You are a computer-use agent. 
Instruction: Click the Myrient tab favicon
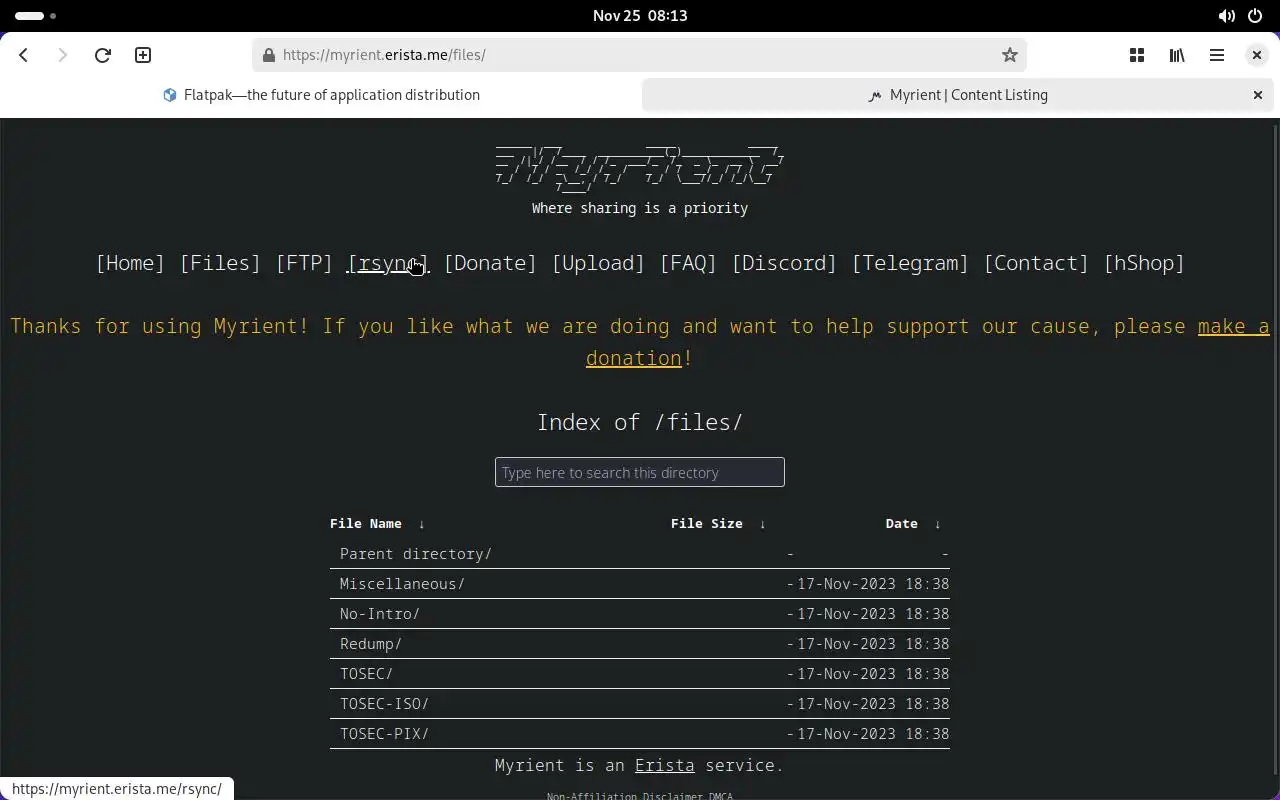875,96
